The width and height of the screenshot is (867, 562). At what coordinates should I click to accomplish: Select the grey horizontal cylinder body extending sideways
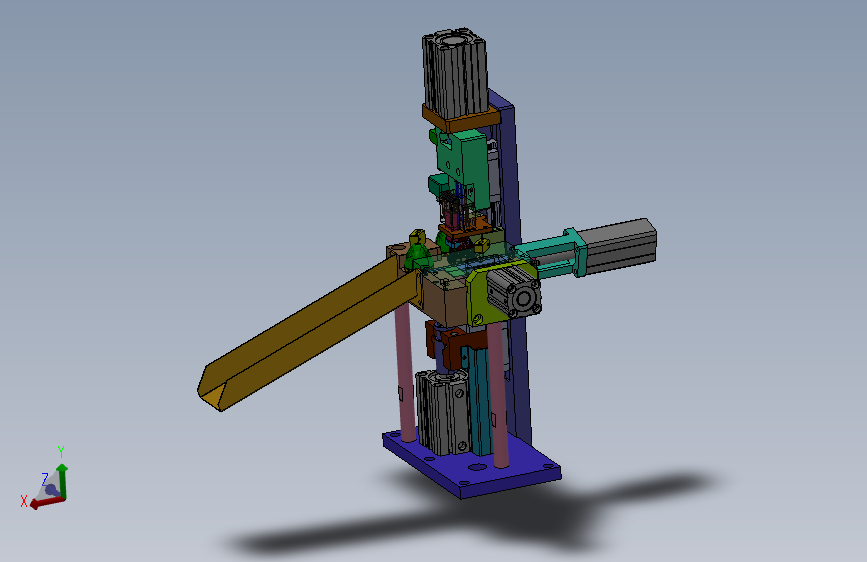(619, 246)
